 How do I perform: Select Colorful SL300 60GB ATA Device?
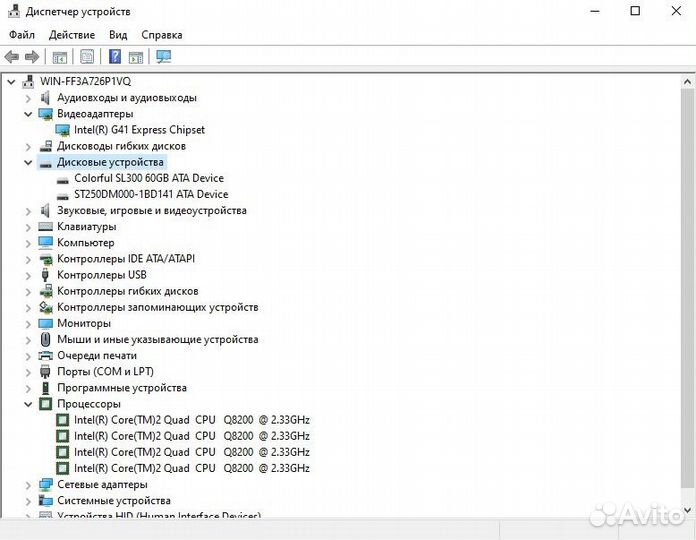tap(149, 178)
